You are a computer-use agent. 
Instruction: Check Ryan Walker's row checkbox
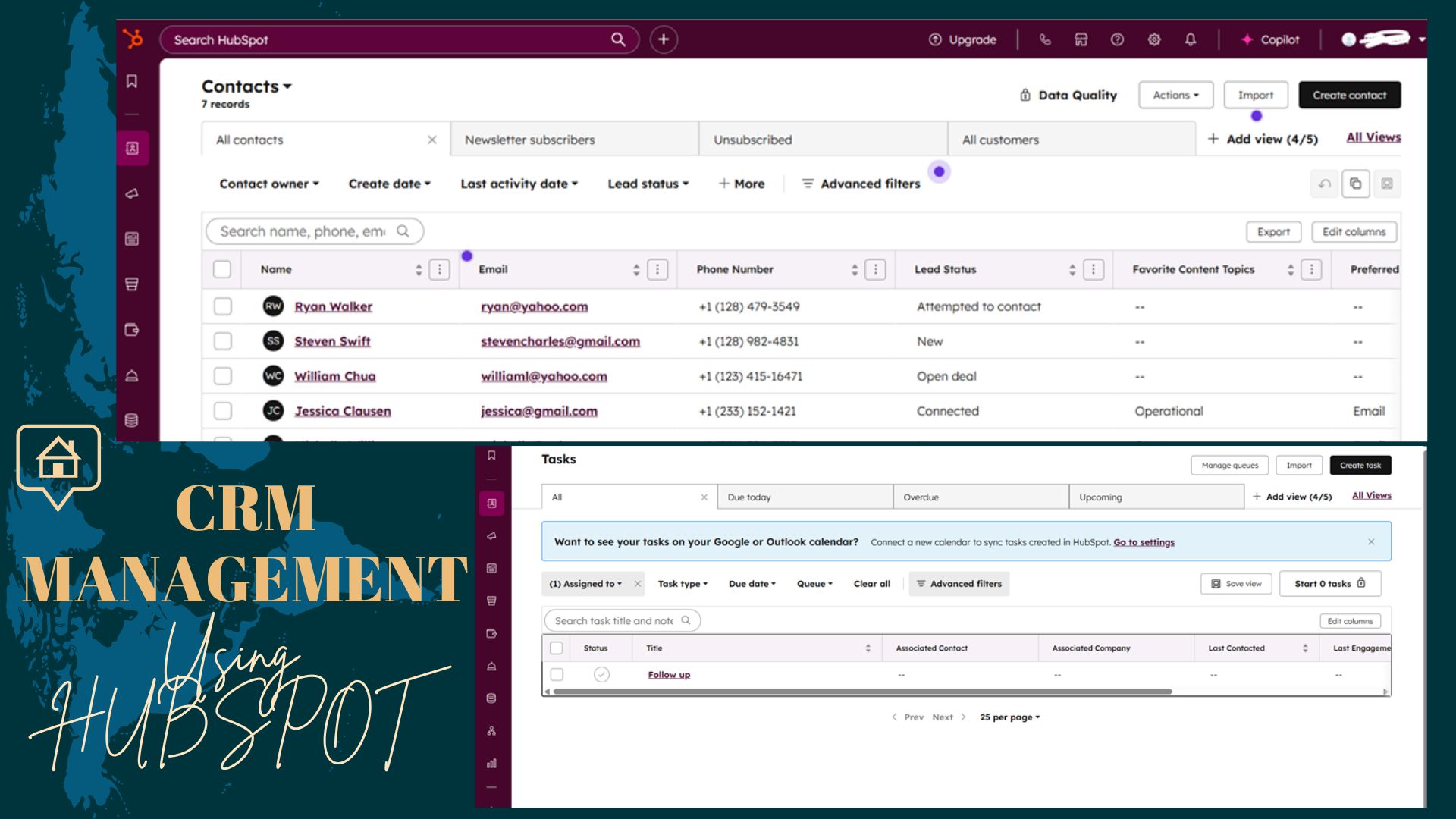pyautogui.click(x=222, y=306)
